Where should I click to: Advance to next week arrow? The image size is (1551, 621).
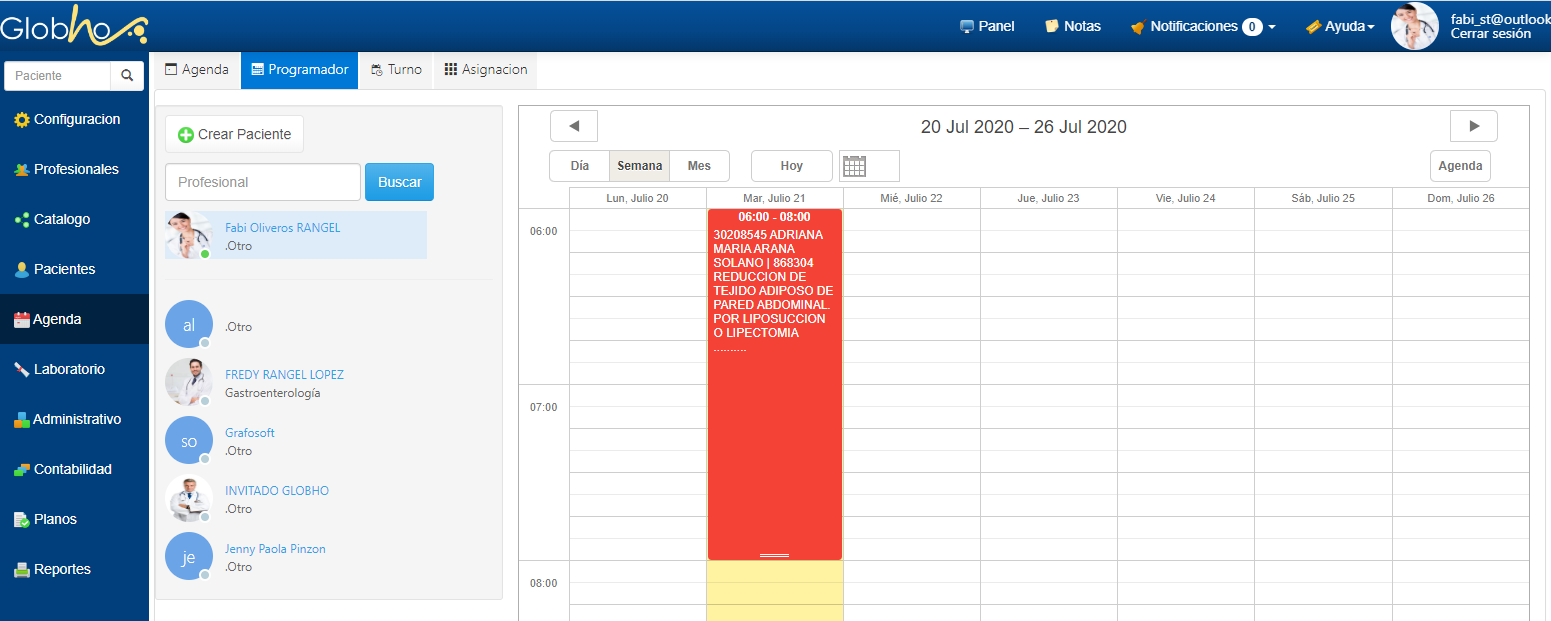coord(1473,126)
